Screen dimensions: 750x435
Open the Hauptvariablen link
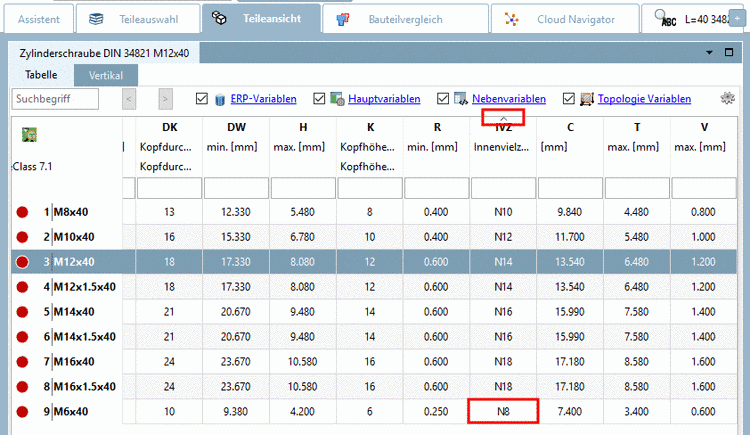tap(384, 99)
